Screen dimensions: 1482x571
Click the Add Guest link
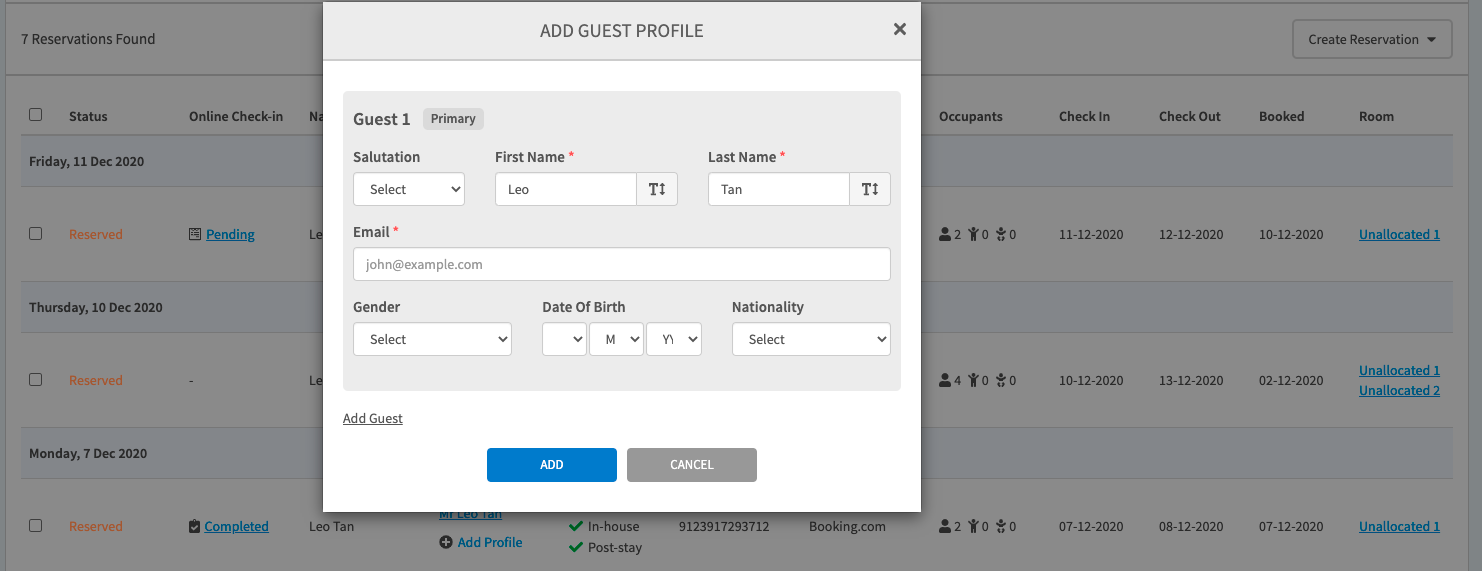click(373, 418)
